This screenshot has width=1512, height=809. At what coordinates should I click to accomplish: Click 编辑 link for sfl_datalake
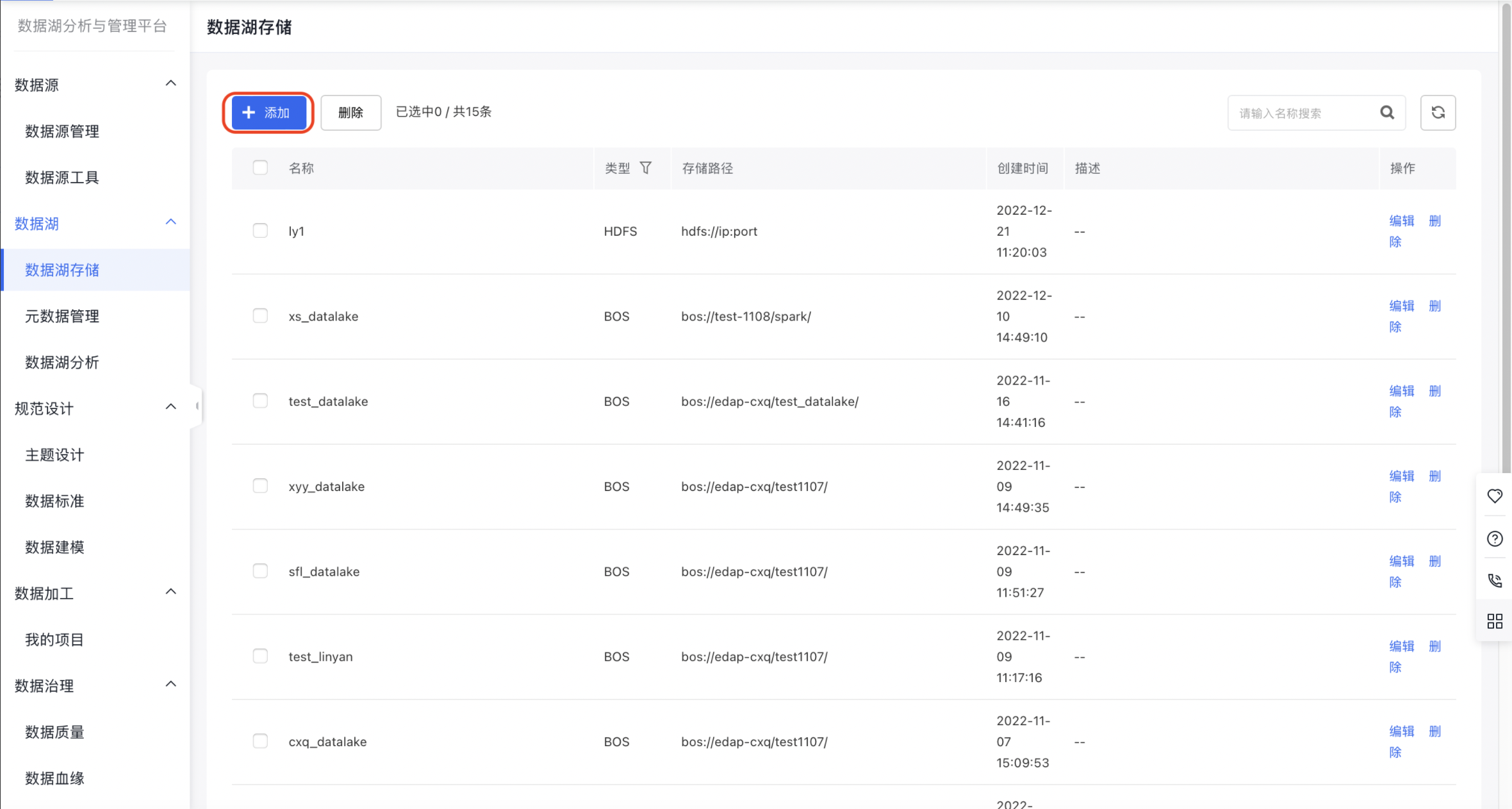point(1402,561)
